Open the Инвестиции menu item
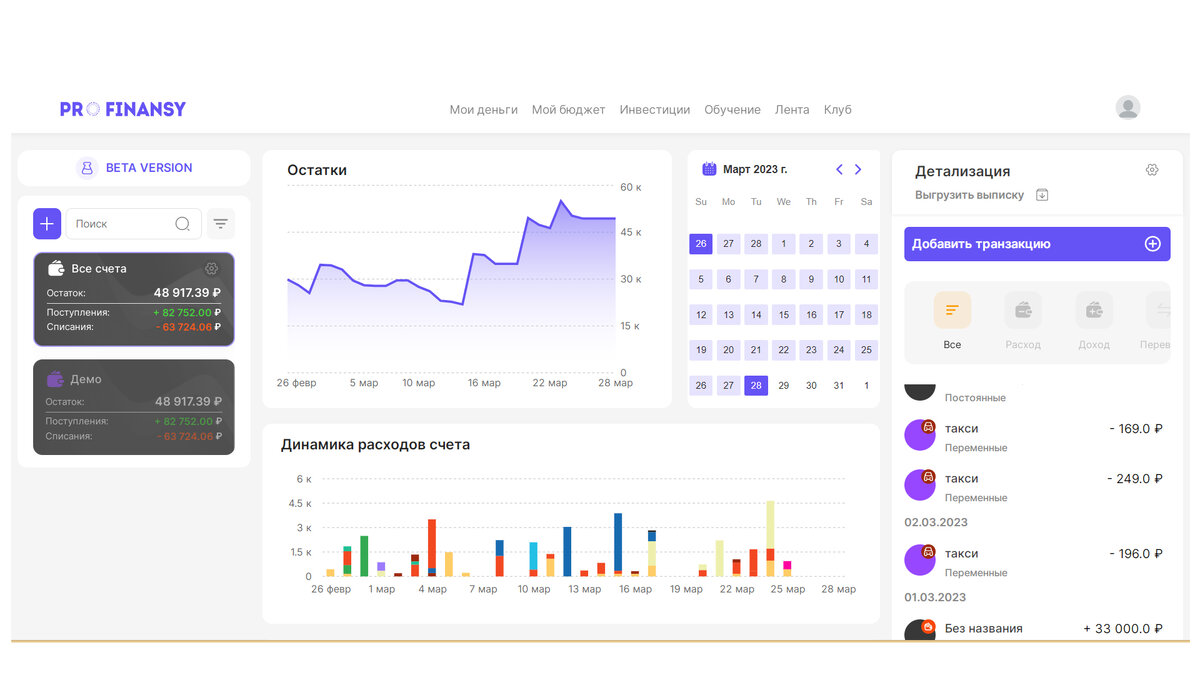 [x=655, y=110]
